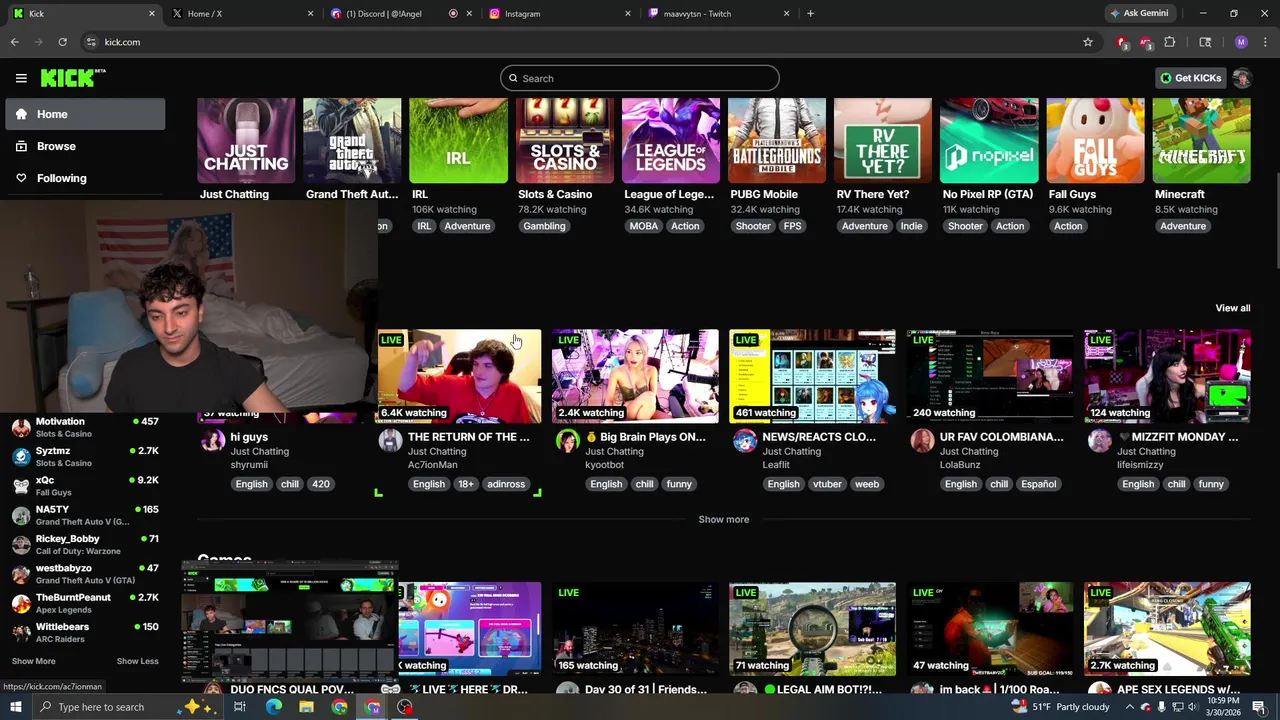Open the LEGAL AIM BOT game stream thumbnail

point(812,629)
